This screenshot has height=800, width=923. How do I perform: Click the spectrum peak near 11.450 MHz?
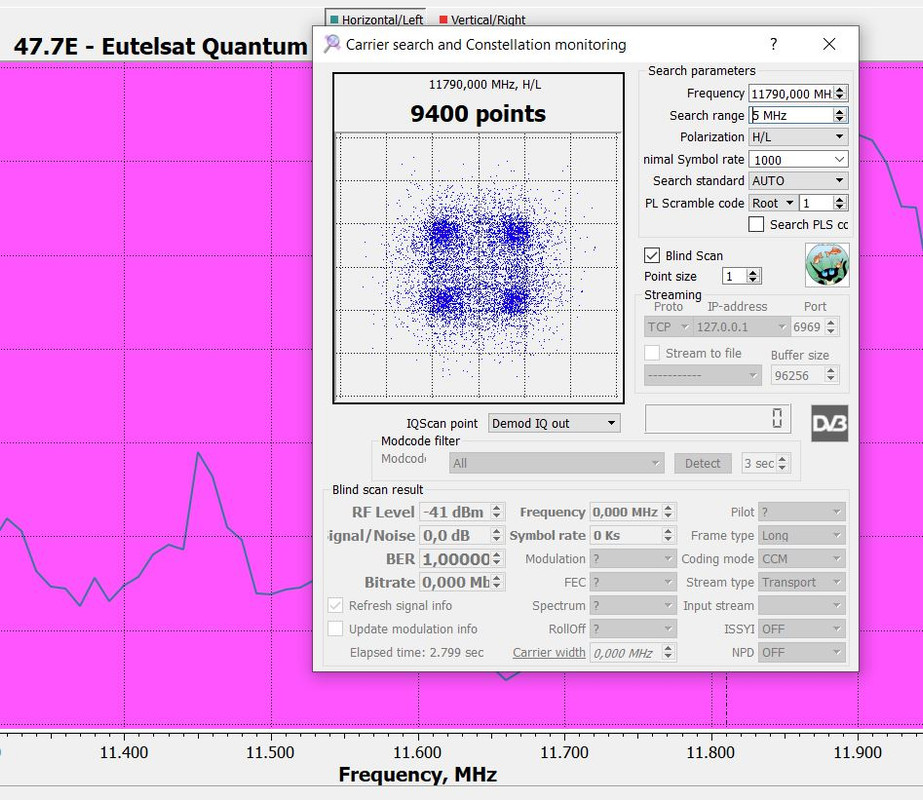pos(198,453)
